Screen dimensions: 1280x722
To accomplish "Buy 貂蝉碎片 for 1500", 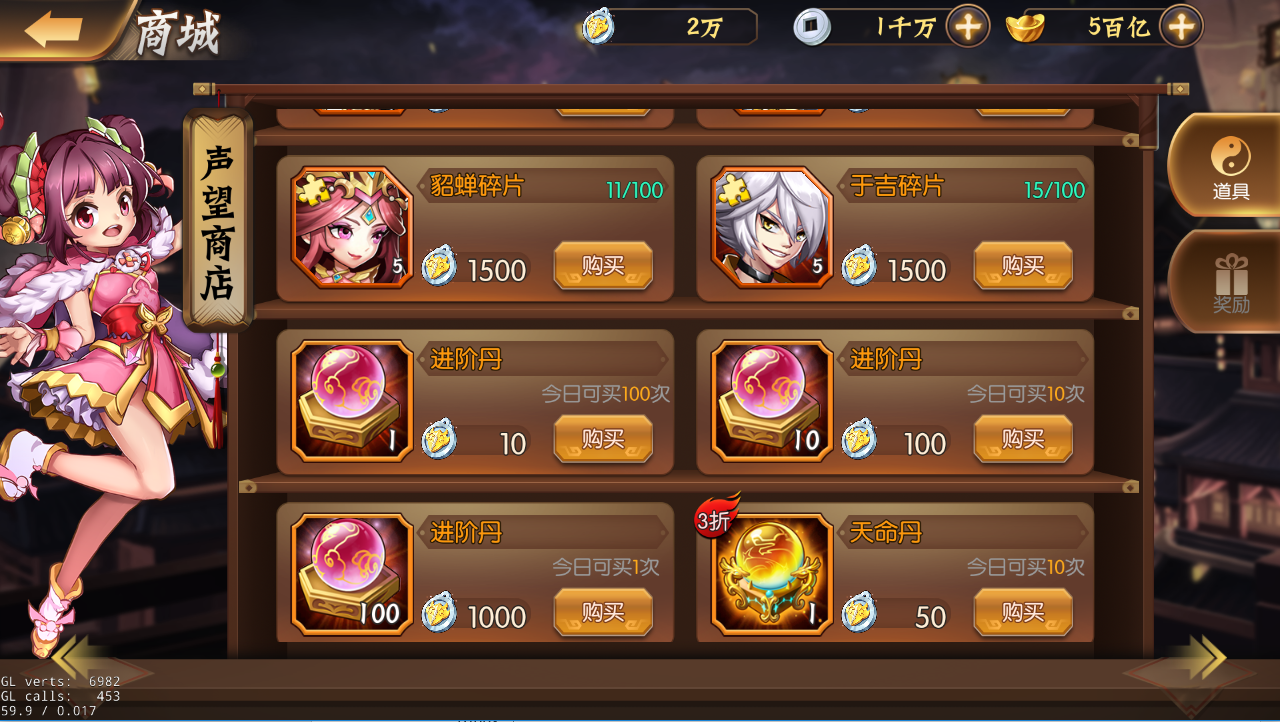I will click(x=603, y=266).
